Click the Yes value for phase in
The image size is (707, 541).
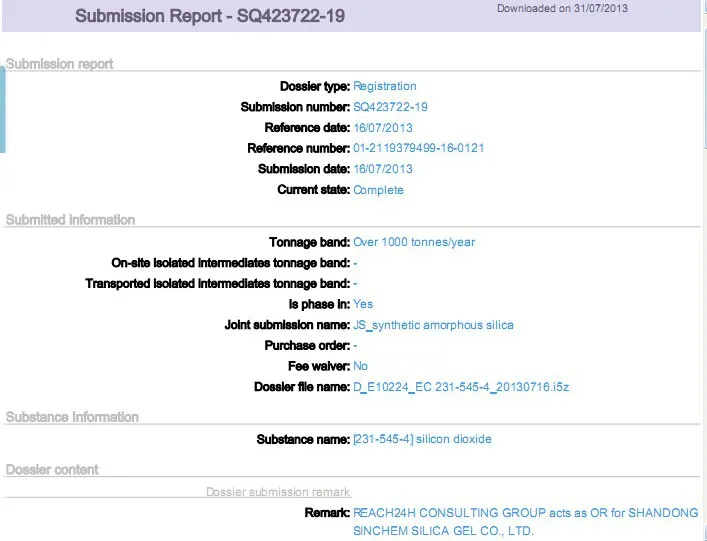(x=363, y=304)
